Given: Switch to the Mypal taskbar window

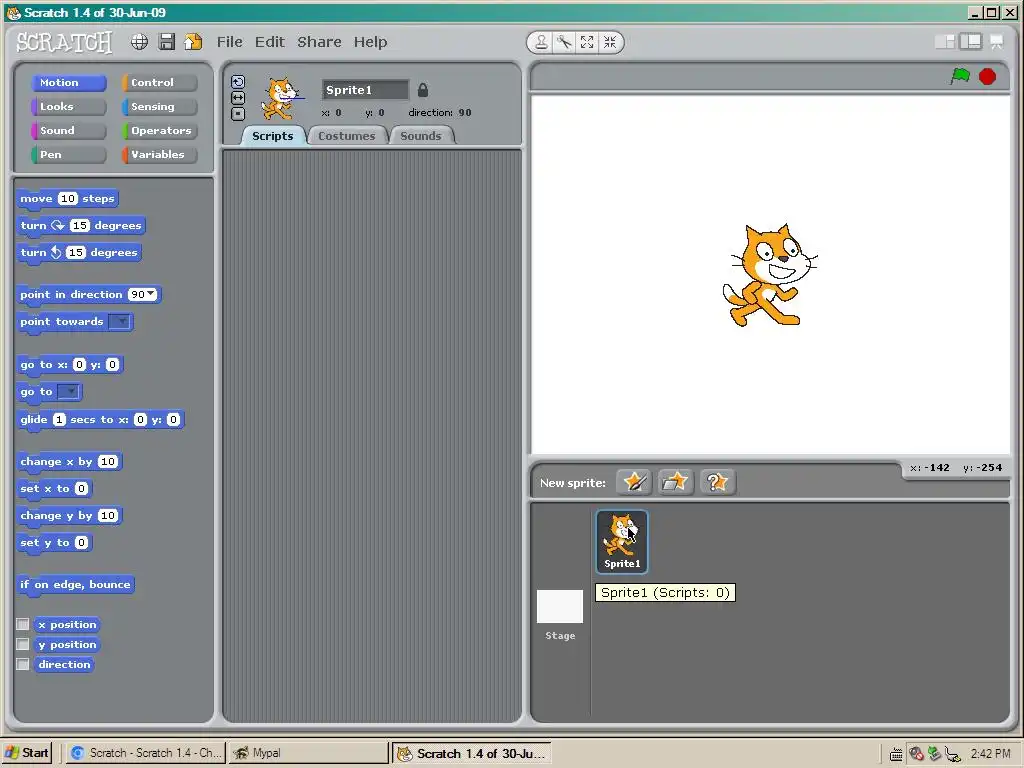Looking at the screenshot, I should point(307,753).
